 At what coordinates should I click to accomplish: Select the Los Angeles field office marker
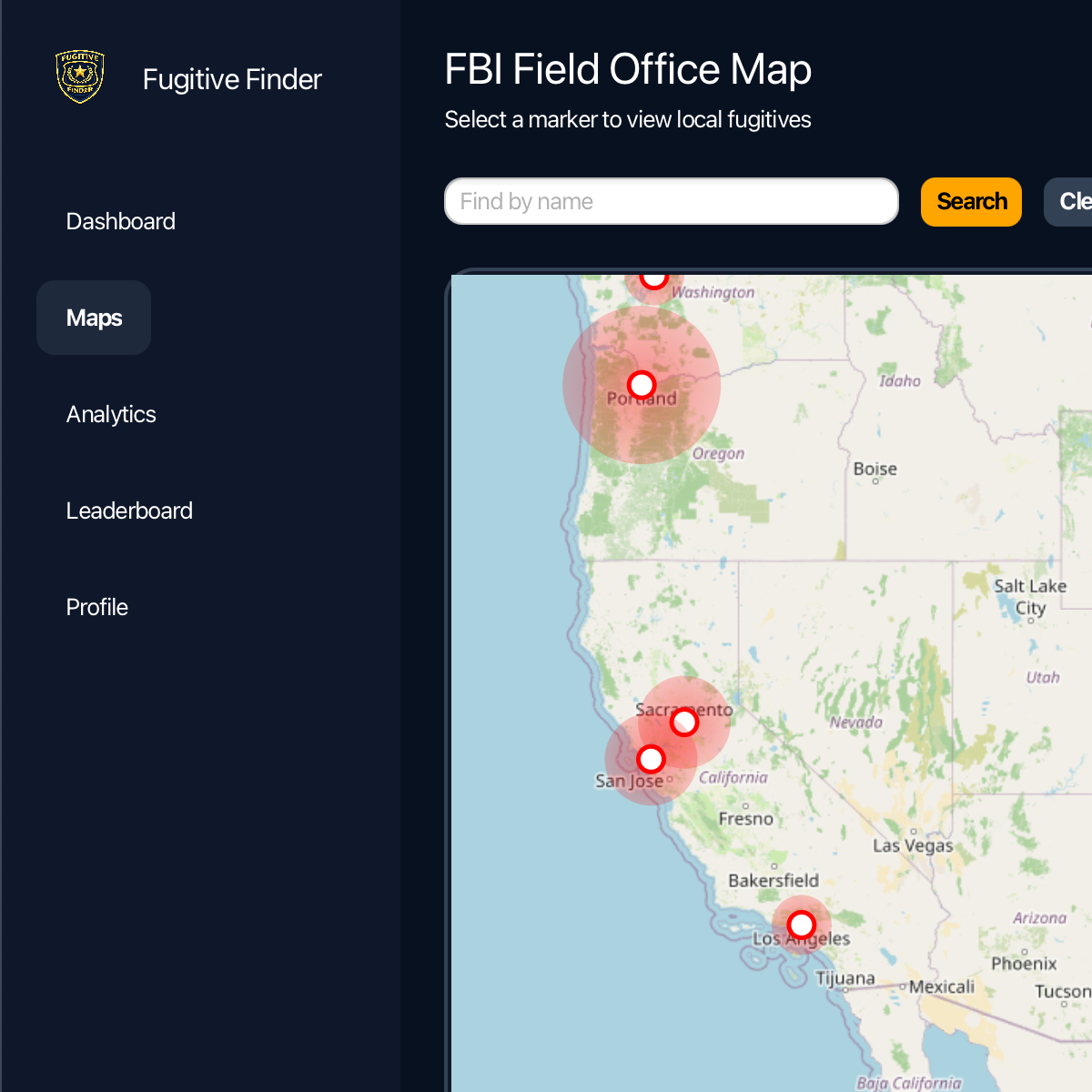tap(802, 925)
